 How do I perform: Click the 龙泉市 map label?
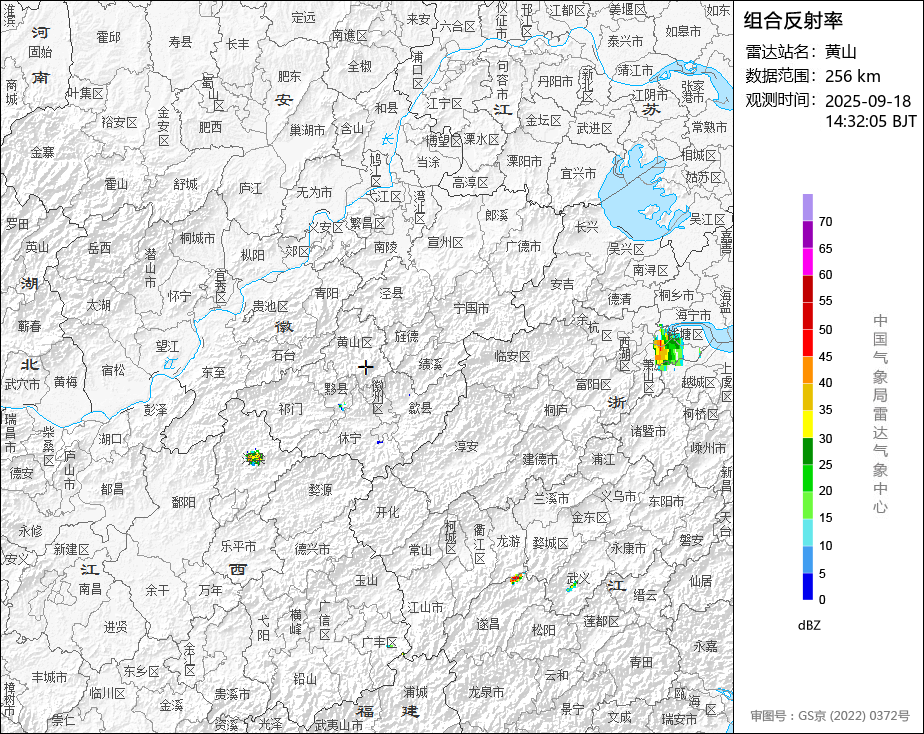click(x=486, y=692)
